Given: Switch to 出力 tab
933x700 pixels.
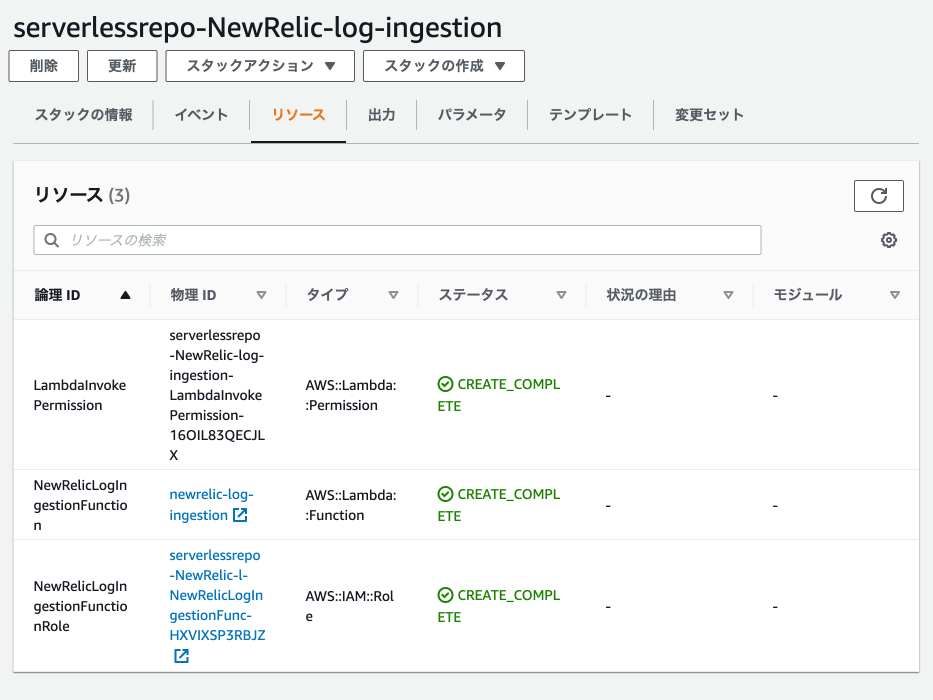Looking at the screenshot, I should pos(381,115).
